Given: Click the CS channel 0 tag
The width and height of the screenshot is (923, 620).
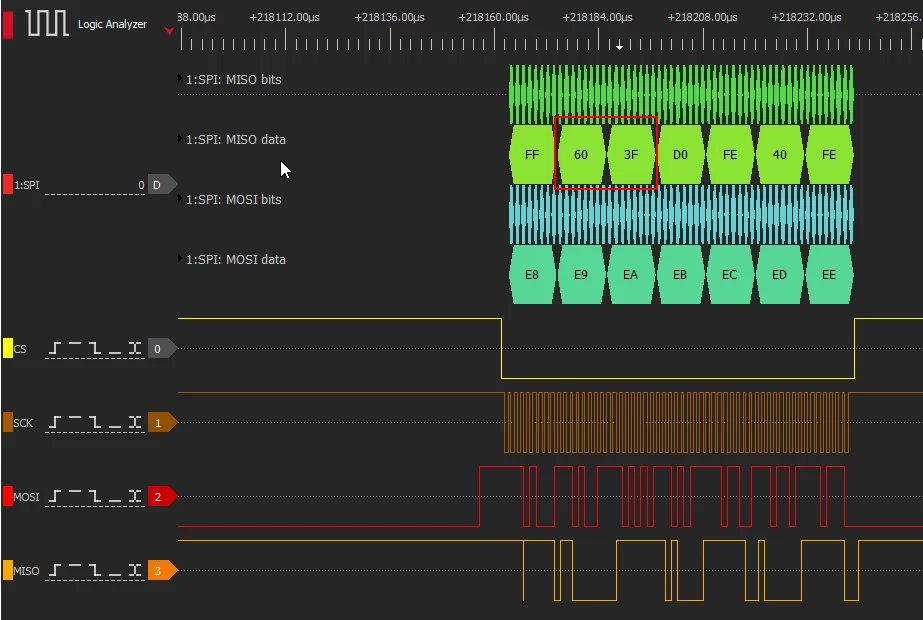Looking at the screenshot, I should pyautogui.click(x=160, y=349).
